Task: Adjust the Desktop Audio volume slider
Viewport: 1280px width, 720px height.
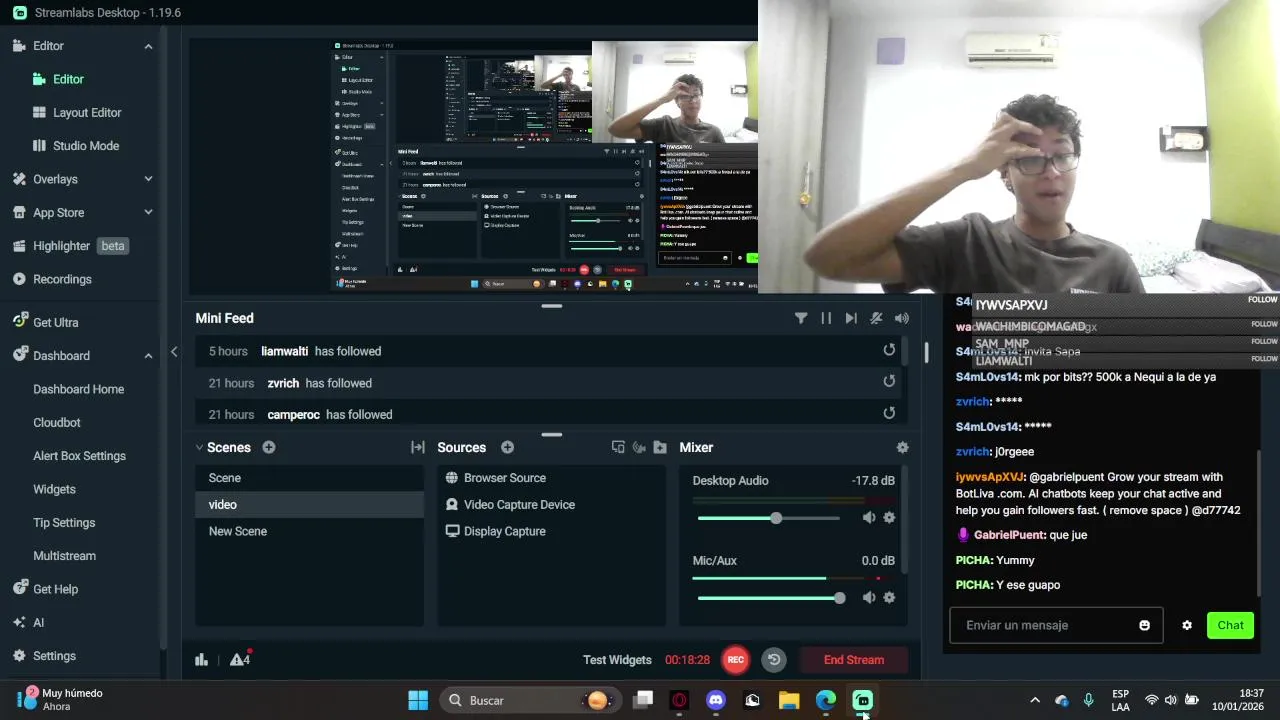Action: coord(776,518)
